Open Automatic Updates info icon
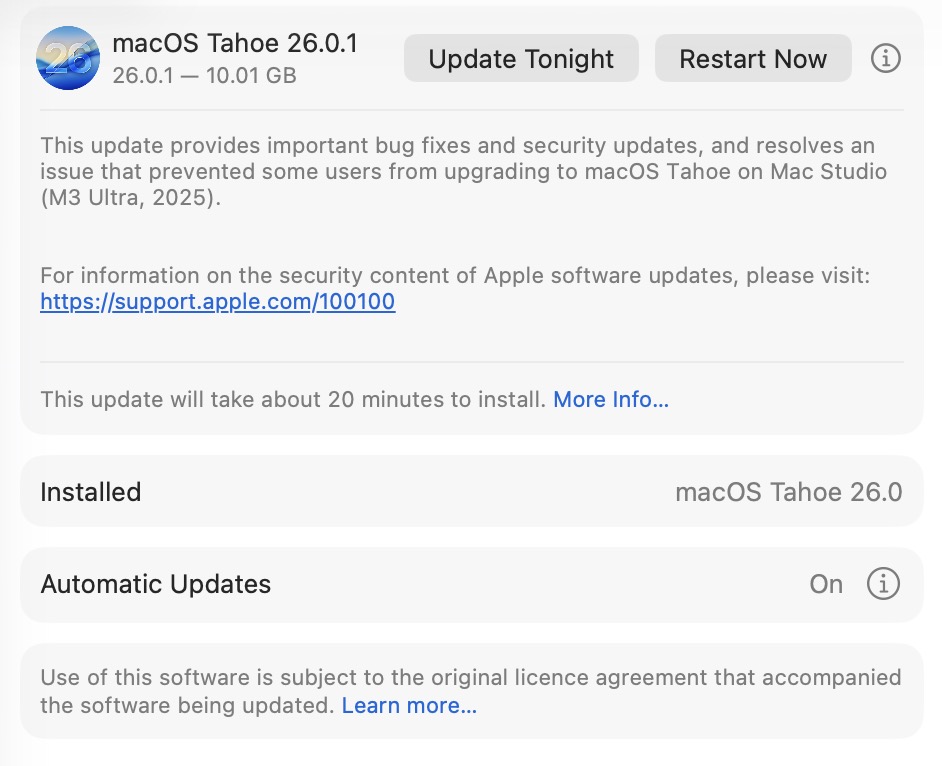The height and width of the screenshot is (766, 942). coord(882,584)
